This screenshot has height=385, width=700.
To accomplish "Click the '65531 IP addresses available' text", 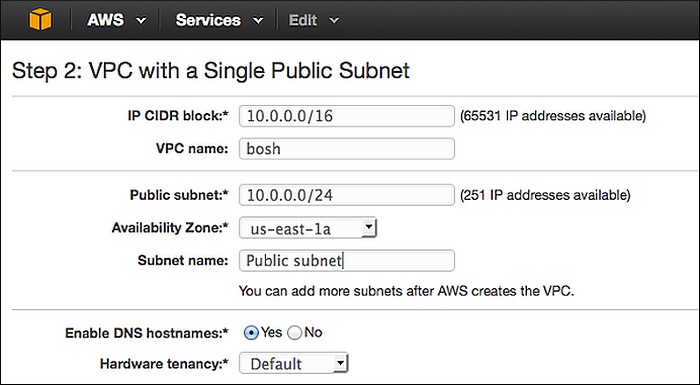I will click(553, 116).
